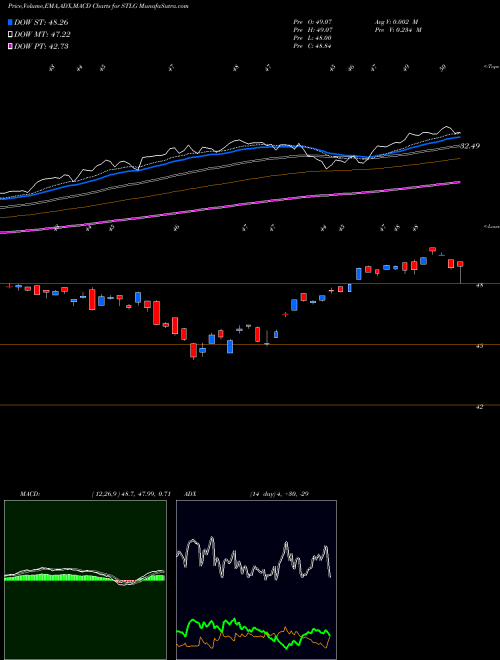Screen dimensions: 500x660
Task: Click the 45 price axis label
Action: [x=479, y=346]
